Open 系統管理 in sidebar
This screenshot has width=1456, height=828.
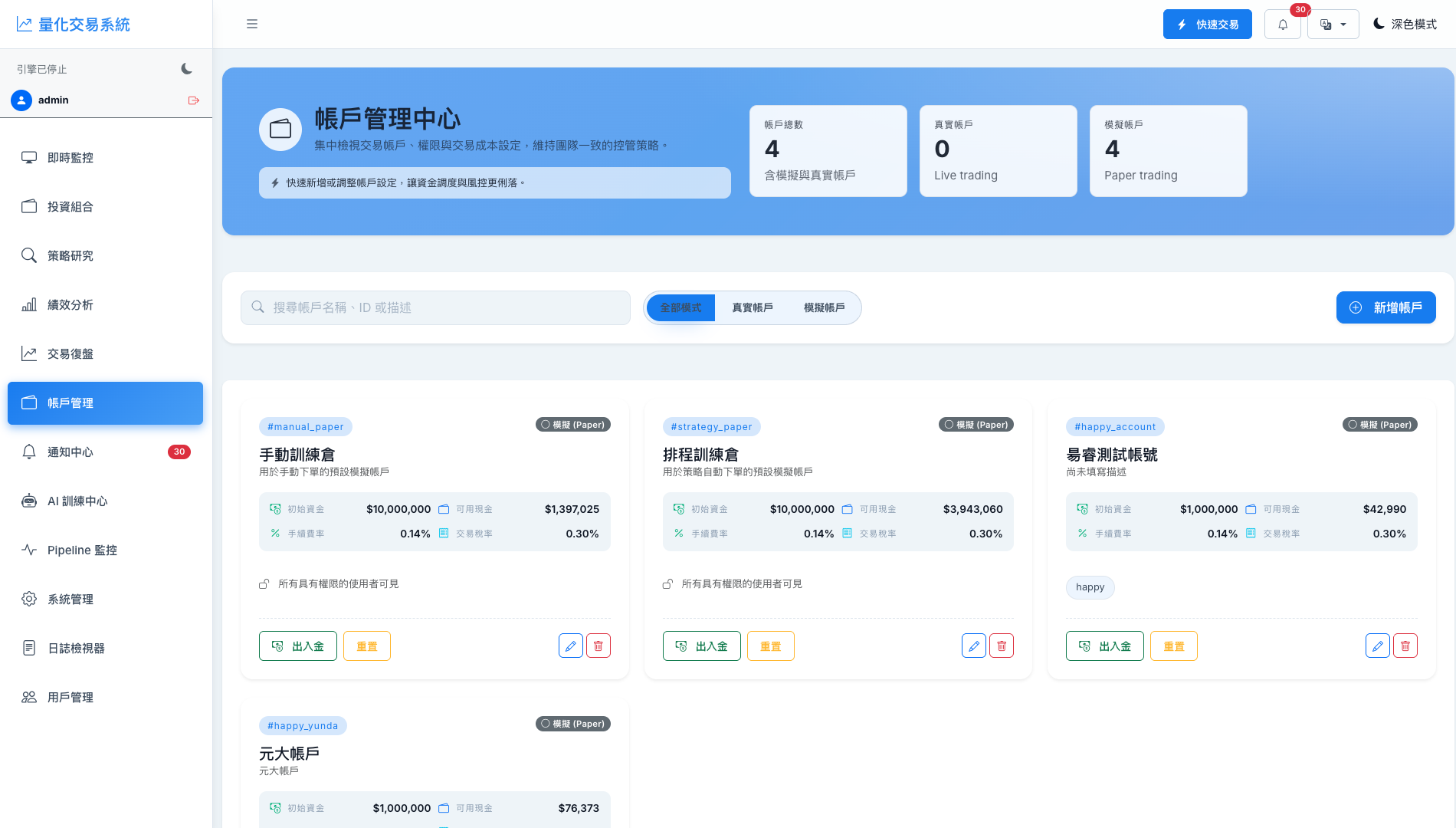tap(105, 600)
